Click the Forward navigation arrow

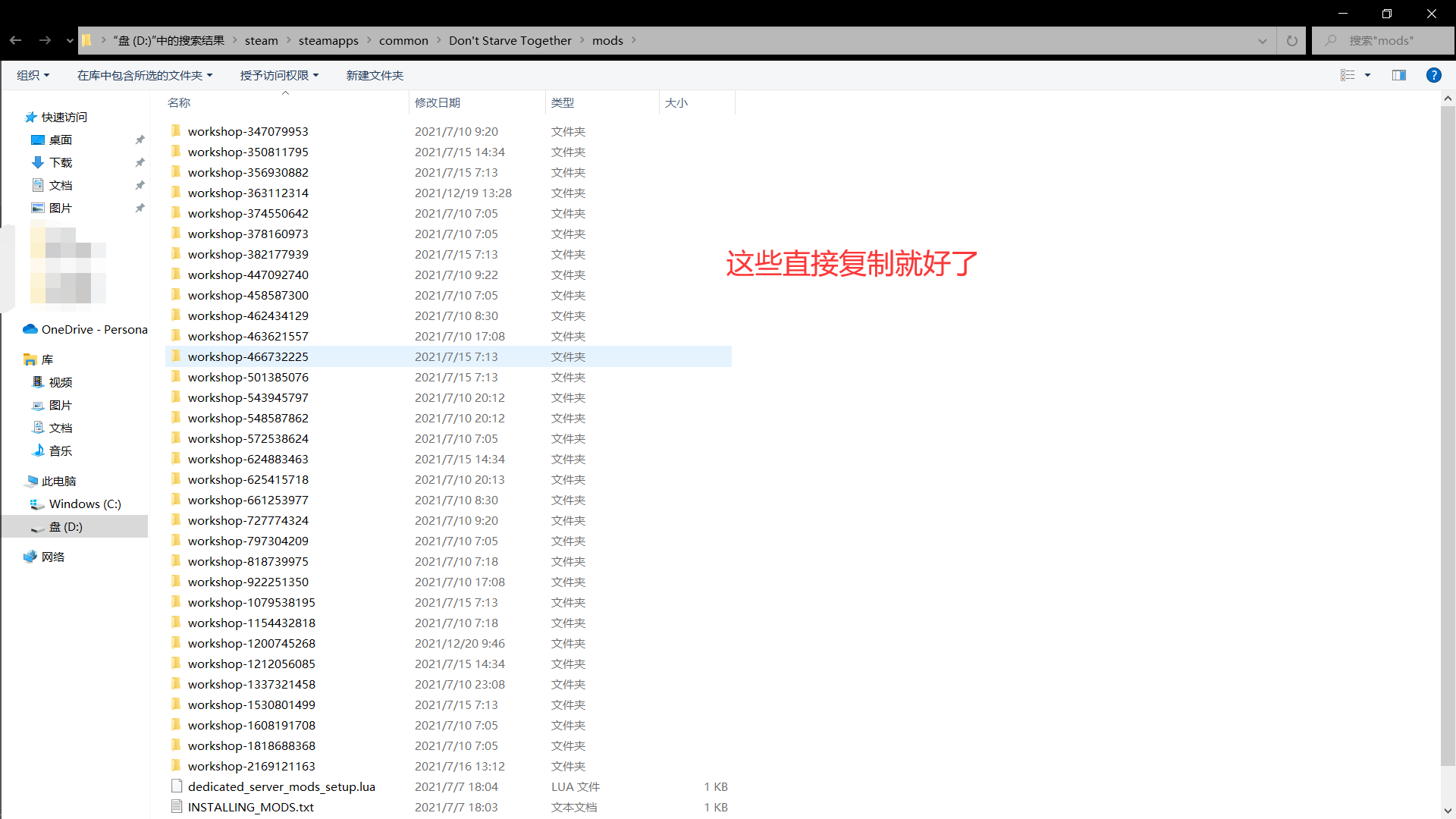[x=45, y=40]
